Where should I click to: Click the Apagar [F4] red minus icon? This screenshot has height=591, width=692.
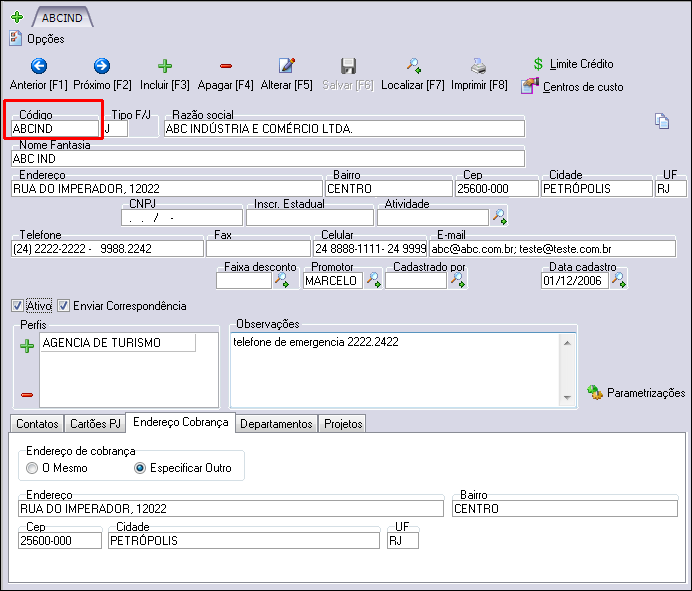pos(226,66)
